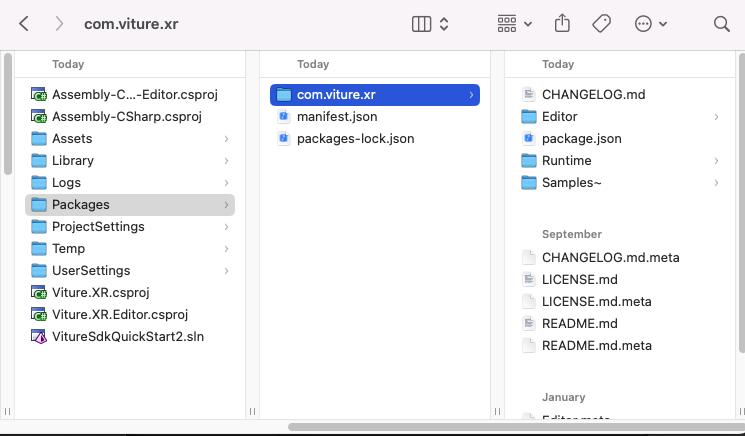Viewport: 745px width, 436px height.
Task: Select Viture.XR.Editor.csproj file icon
Action: tap(39, 314)
